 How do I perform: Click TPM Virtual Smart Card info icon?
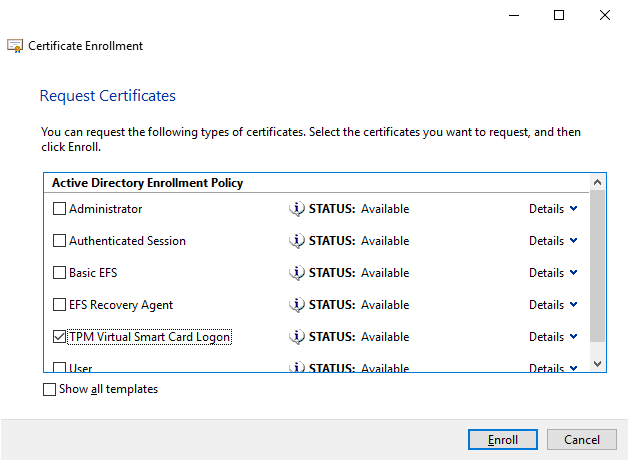(296, 337)
